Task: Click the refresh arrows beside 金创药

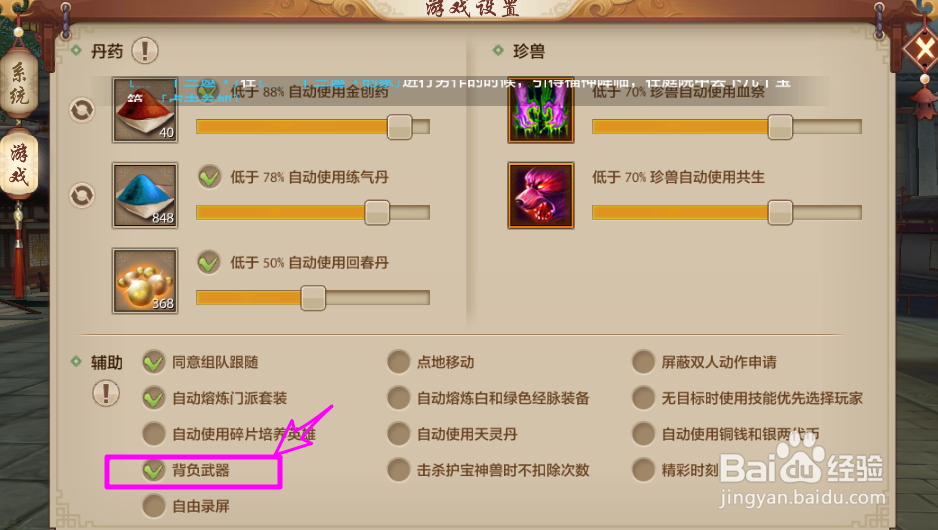Action: coord(82,110)
